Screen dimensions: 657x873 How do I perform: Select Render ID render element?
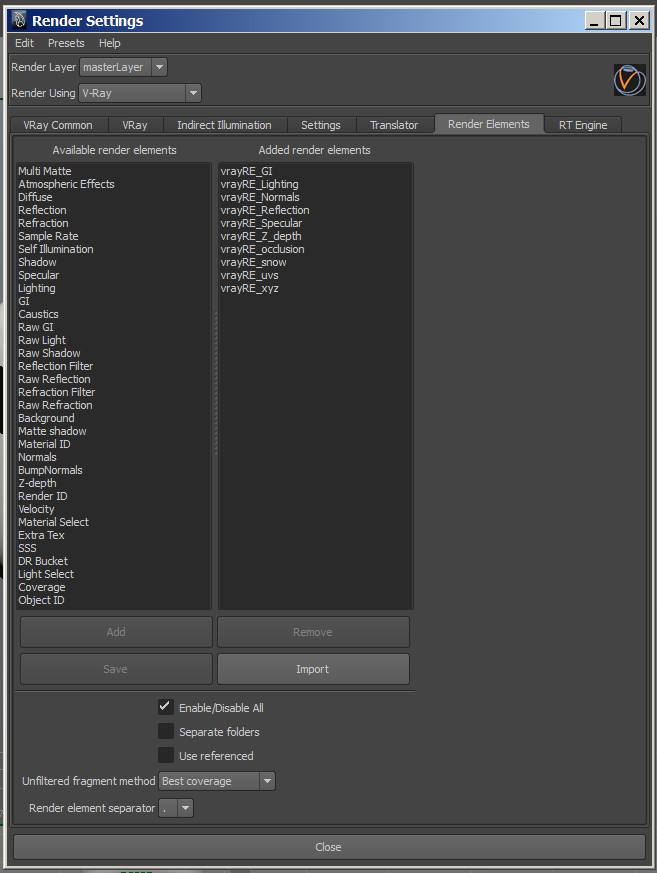coord(42,496)
